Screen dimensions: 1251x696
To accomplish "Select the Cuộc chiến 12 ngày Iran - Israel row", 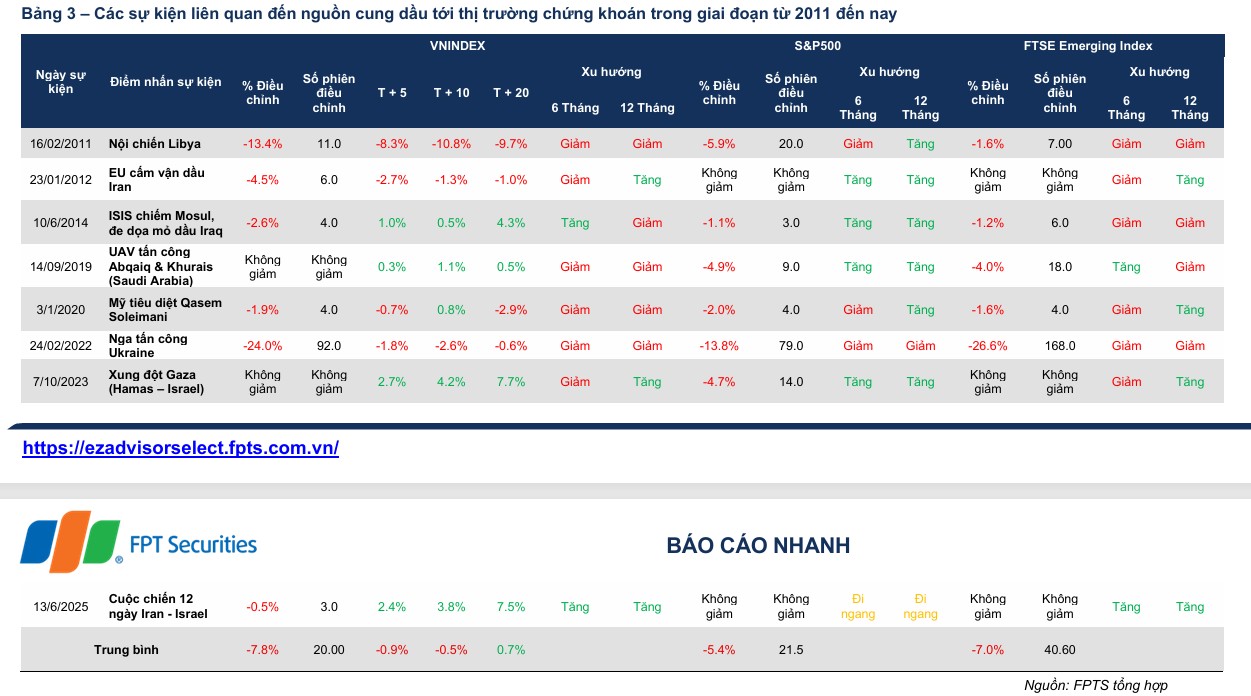I will click(158, 607).
